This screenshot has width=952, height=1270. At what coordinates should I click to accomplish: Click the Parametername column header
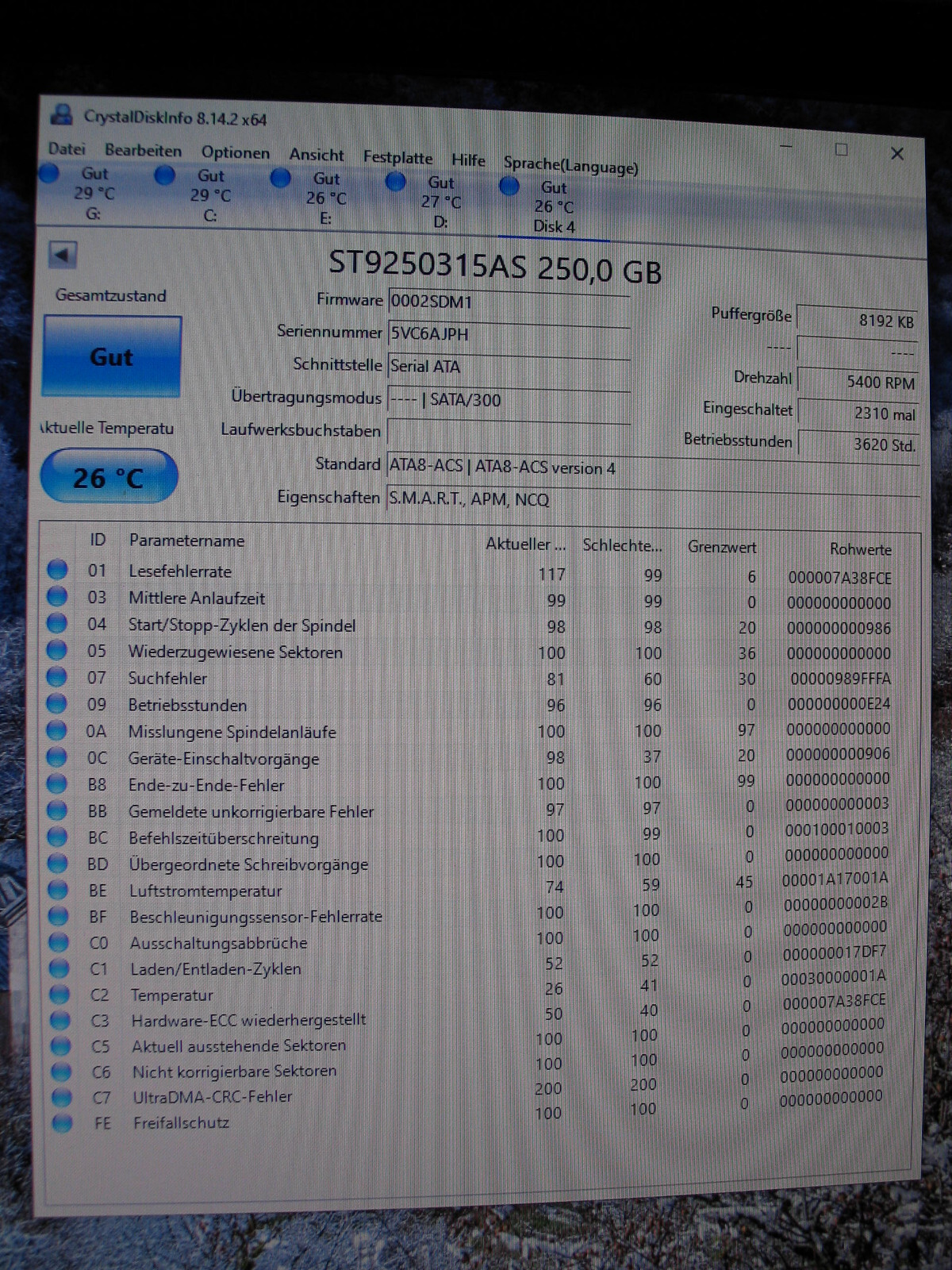click(x=186, y=541)
